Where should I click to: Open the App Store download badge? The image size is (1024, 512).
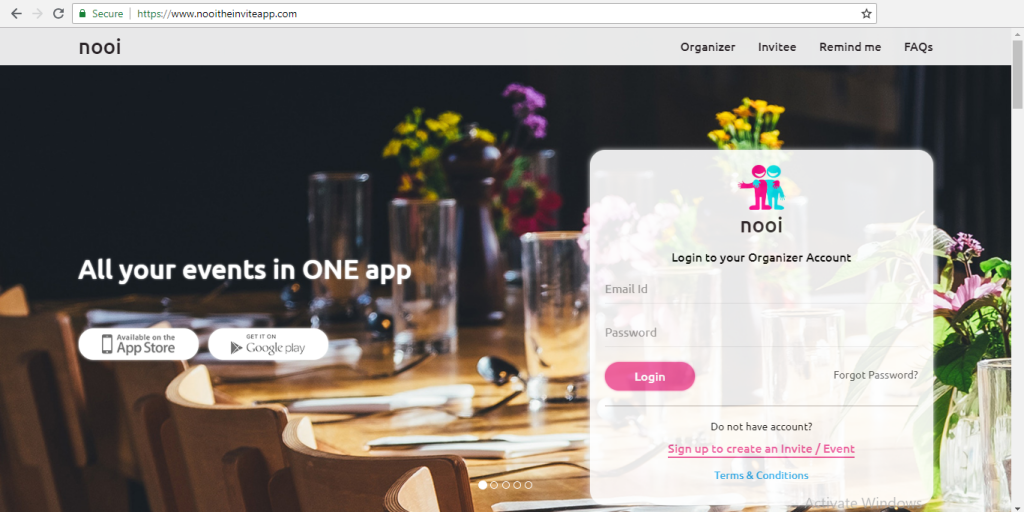[138, 344]
